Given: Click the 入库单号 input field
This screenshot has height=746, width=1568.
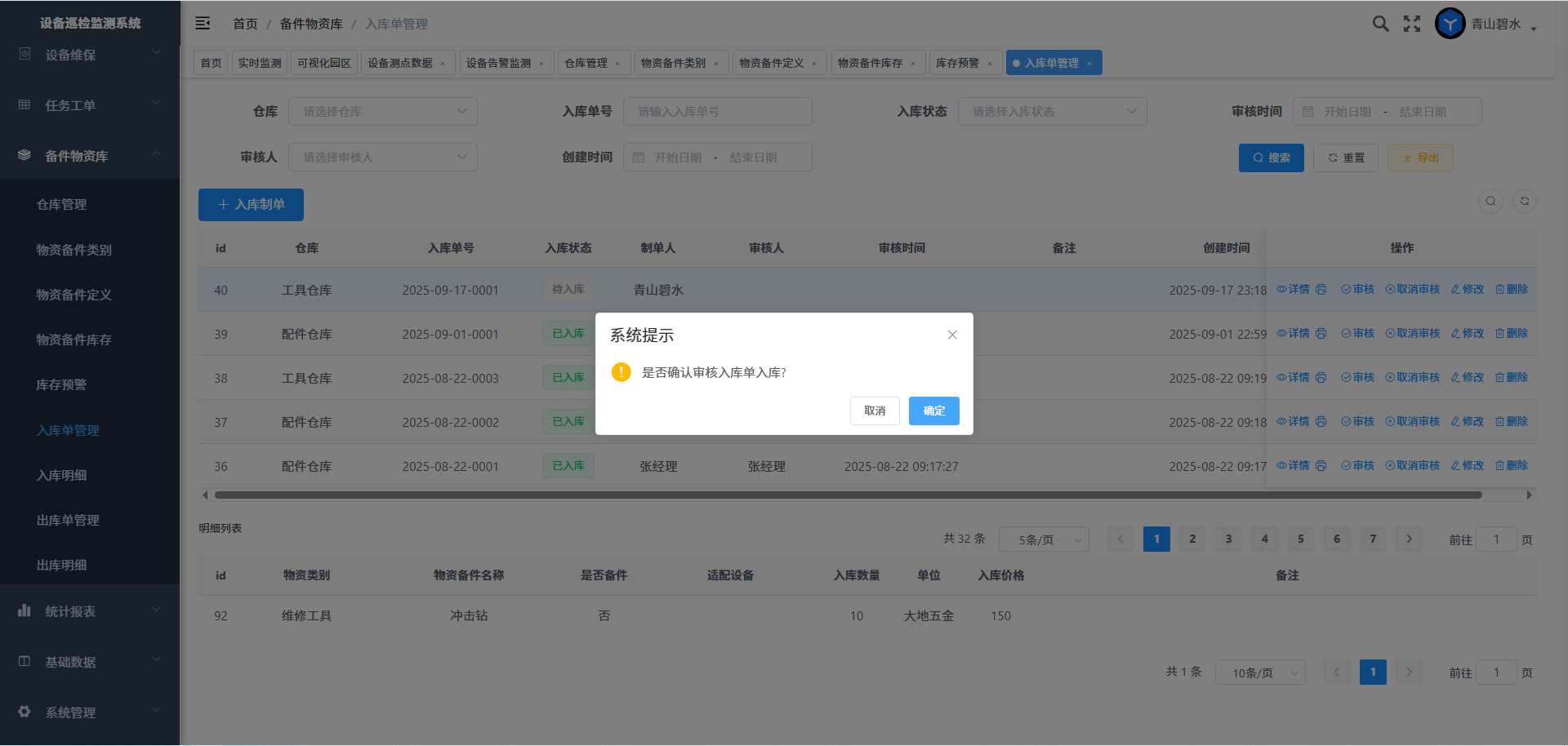Looking at the screenshot, I should pos(717,112).
